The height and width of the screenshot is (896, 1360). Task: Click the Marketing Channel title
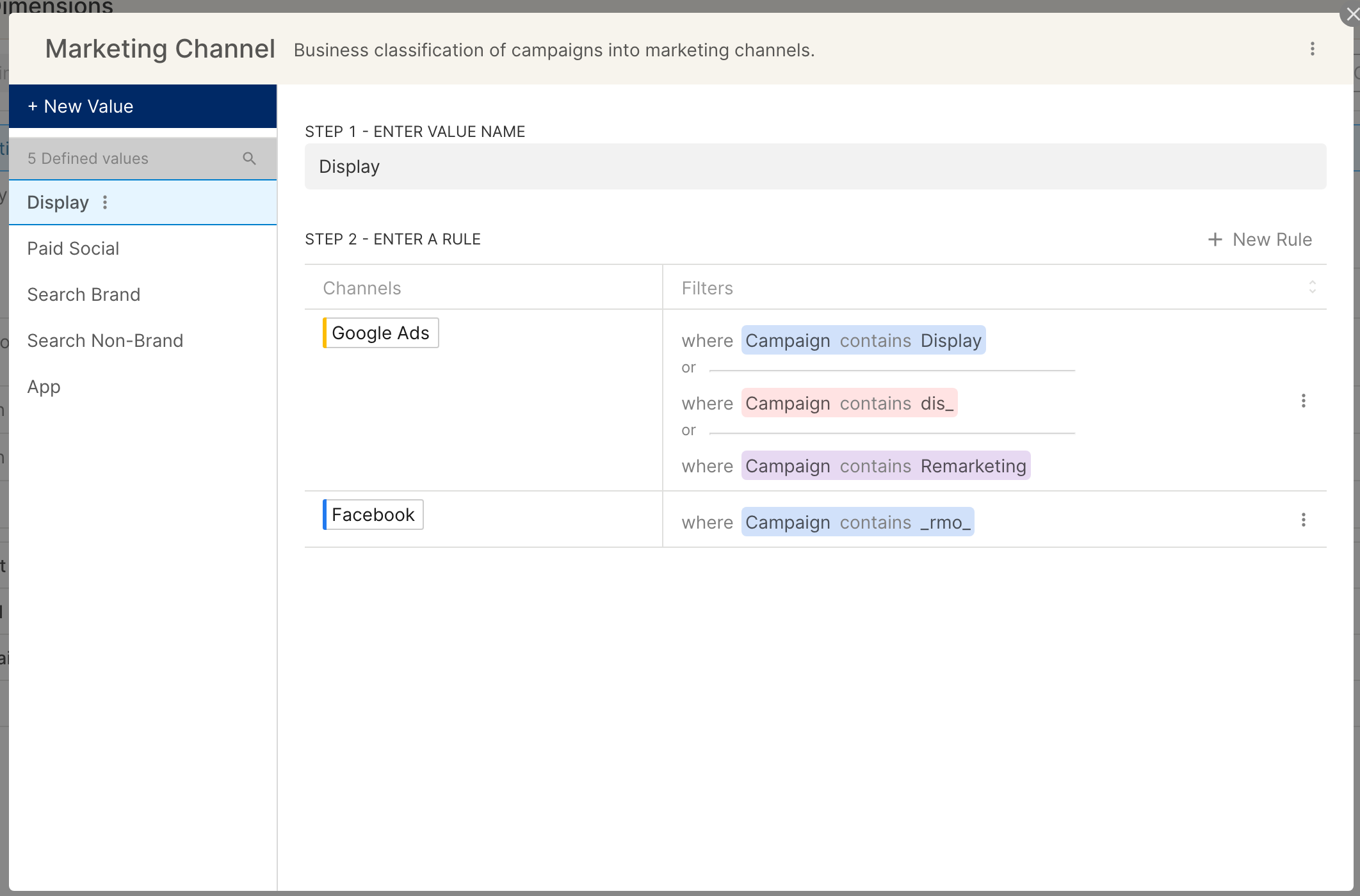(160, 49)
